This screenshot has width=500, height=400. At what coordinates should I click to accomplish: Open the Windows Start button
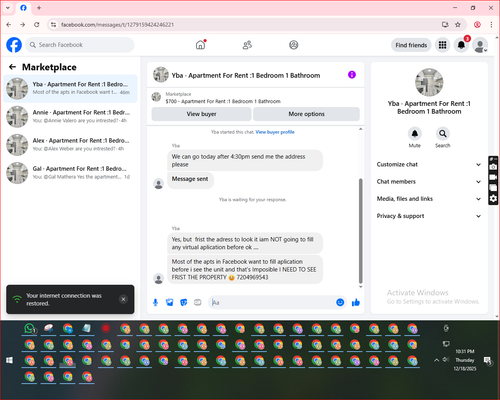9,360
